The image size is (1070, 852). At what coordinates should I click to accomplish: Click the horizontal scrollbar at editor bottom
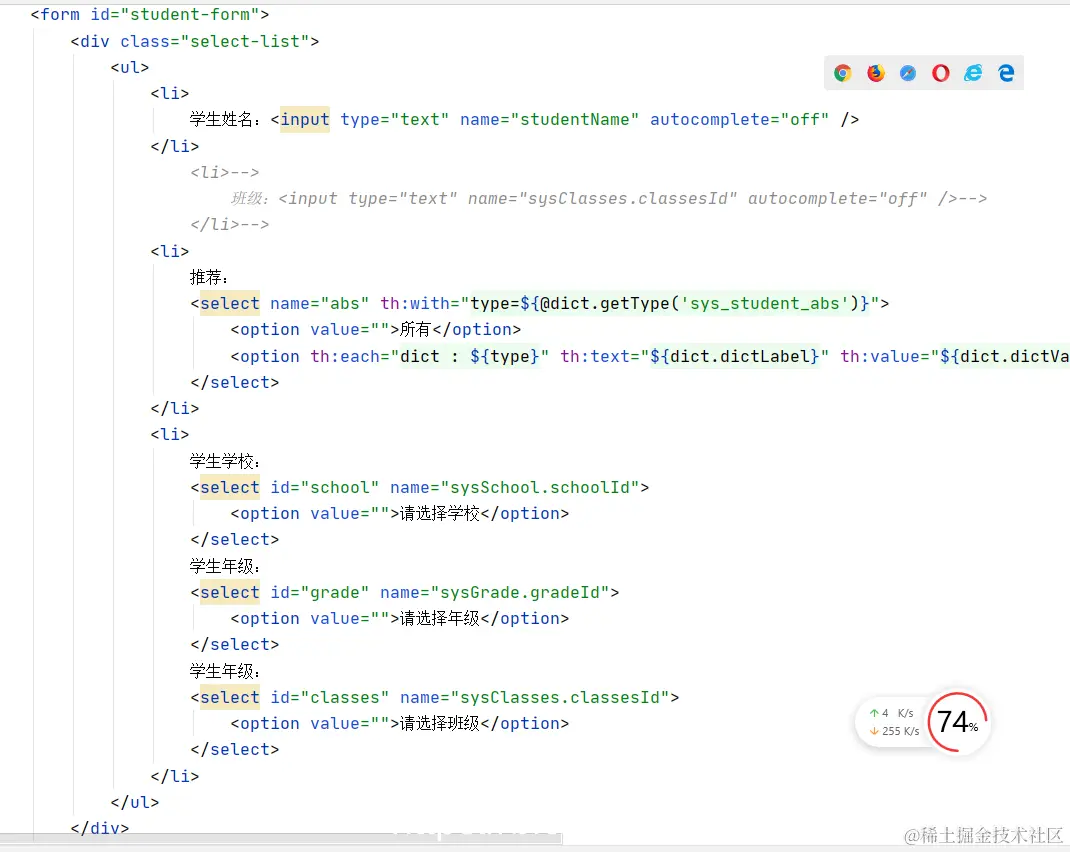[x=281, y=838]
